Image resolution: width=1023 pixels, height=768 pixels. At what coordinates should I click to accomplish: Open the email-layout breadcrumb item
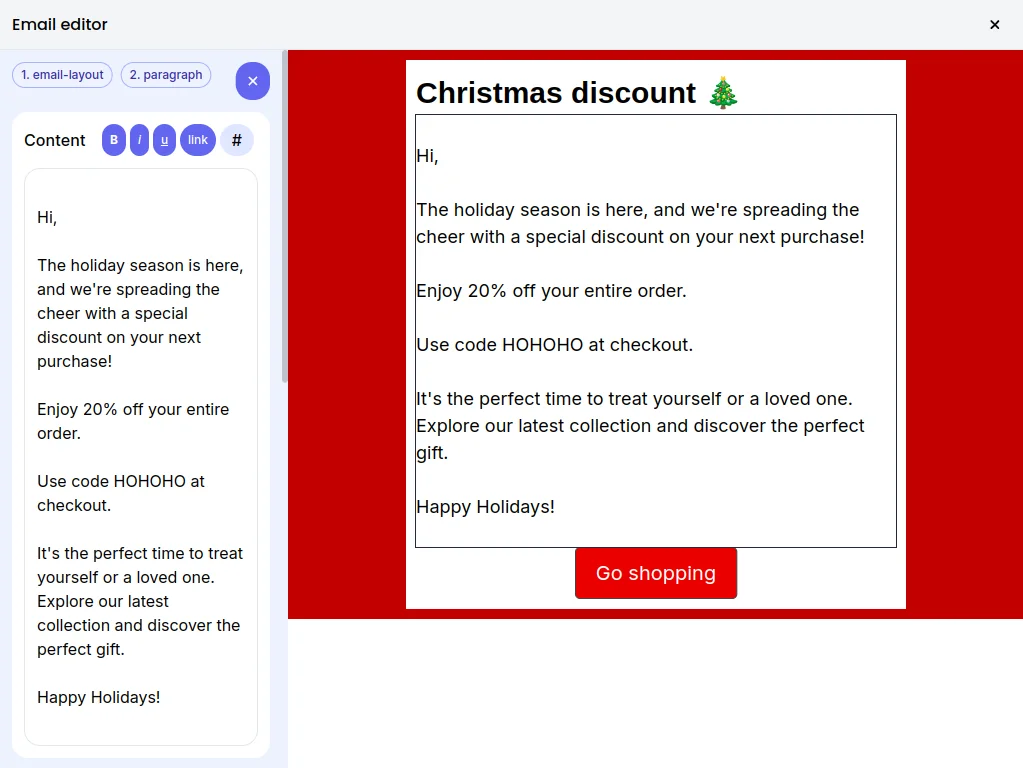point(62,75)
